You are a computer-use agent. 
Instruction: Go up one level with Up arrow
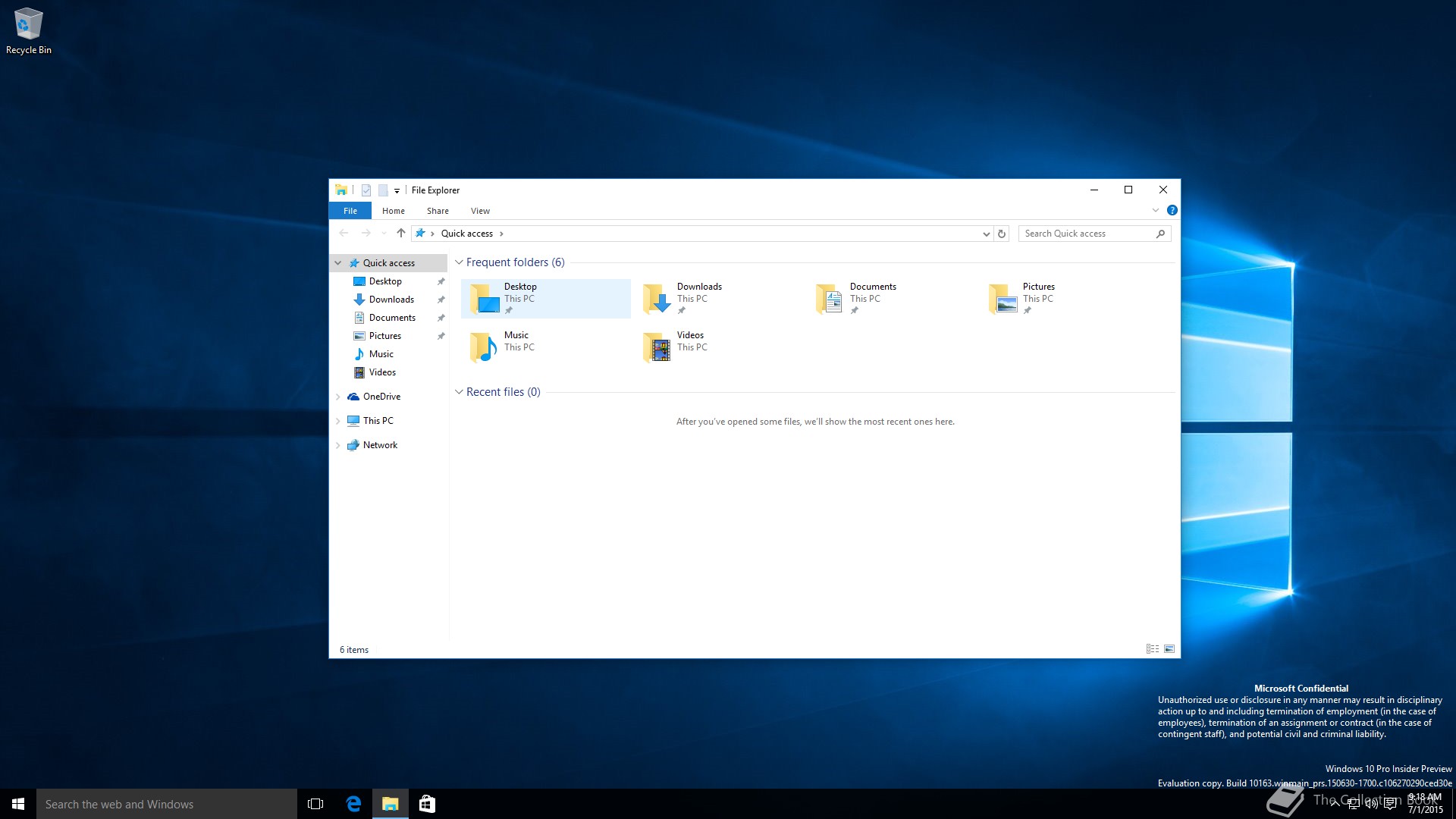coord(401,234)
